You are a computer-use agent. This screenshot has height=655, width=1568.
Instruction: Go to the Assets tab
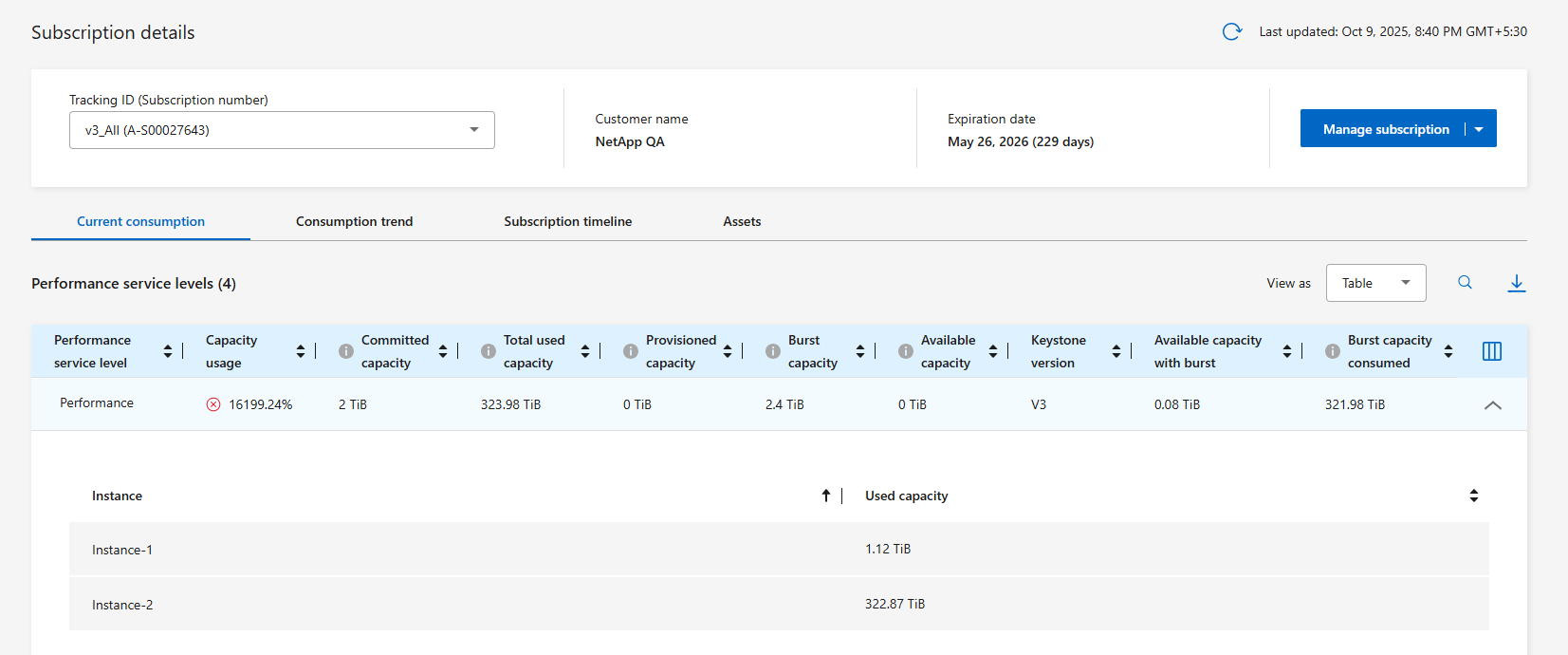tap(742, 221)
